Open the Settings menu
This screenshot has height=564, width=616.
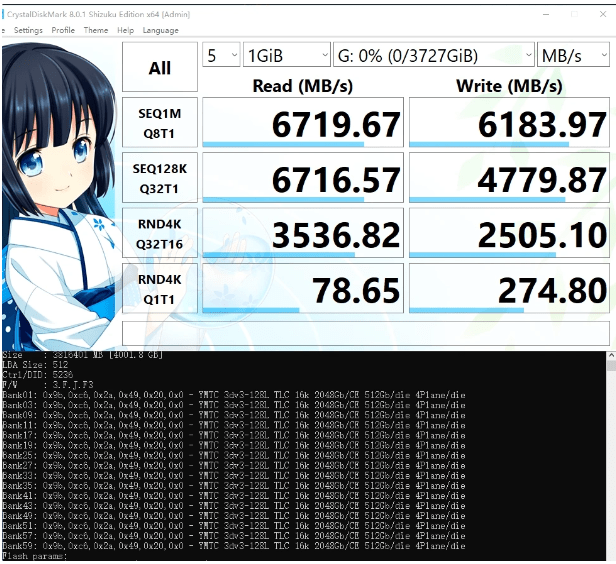(27, 30)
